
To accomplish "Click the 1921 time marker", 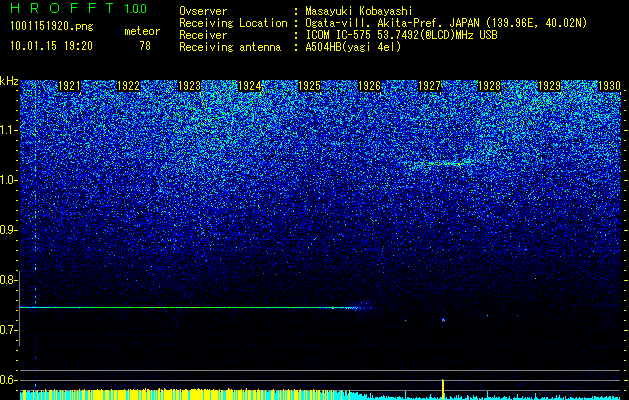I will click(69, 86).
